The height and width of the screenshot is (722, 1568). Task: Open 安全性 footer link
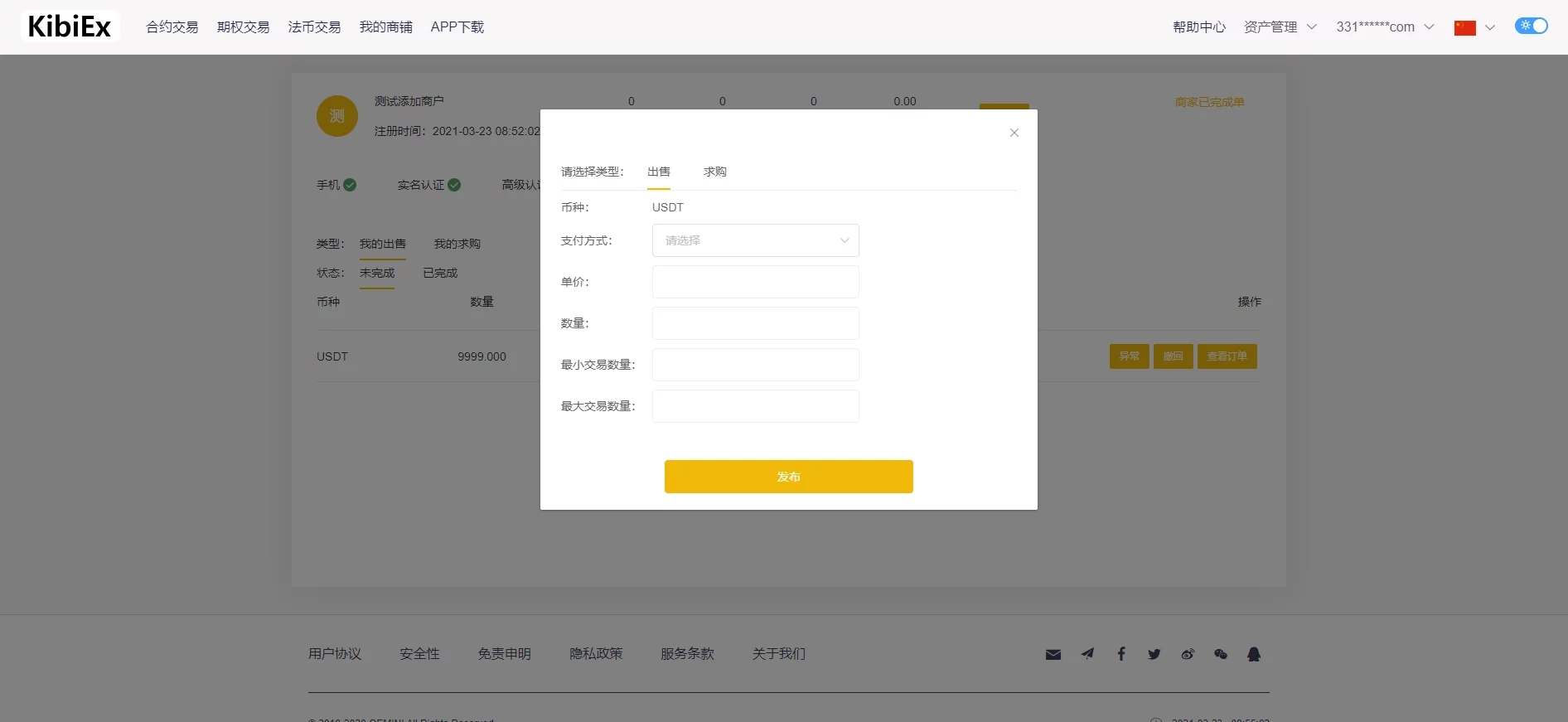(x=419, y=654)
